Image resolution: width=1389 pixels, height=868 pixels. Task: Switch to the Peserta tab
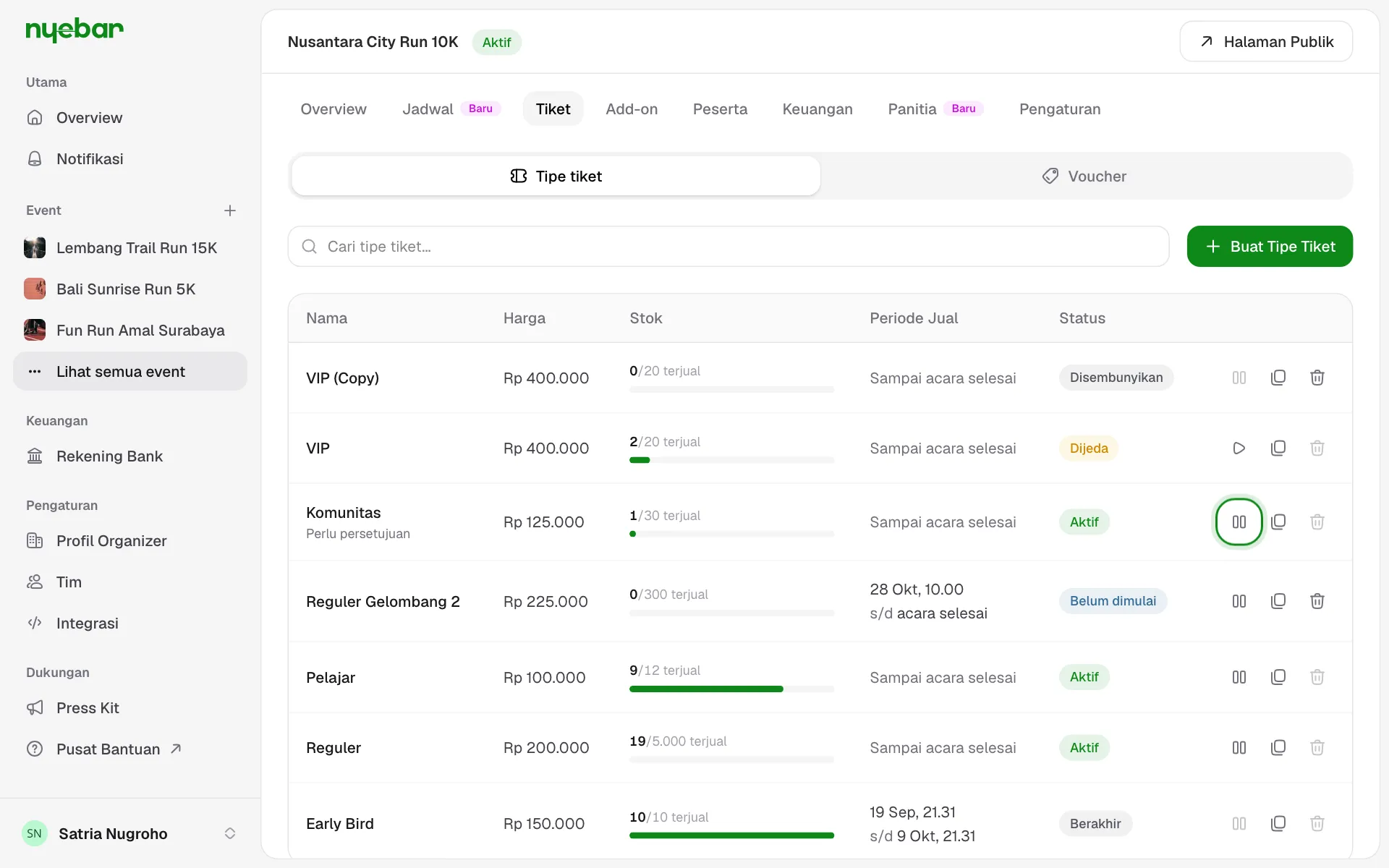[720, 109]
